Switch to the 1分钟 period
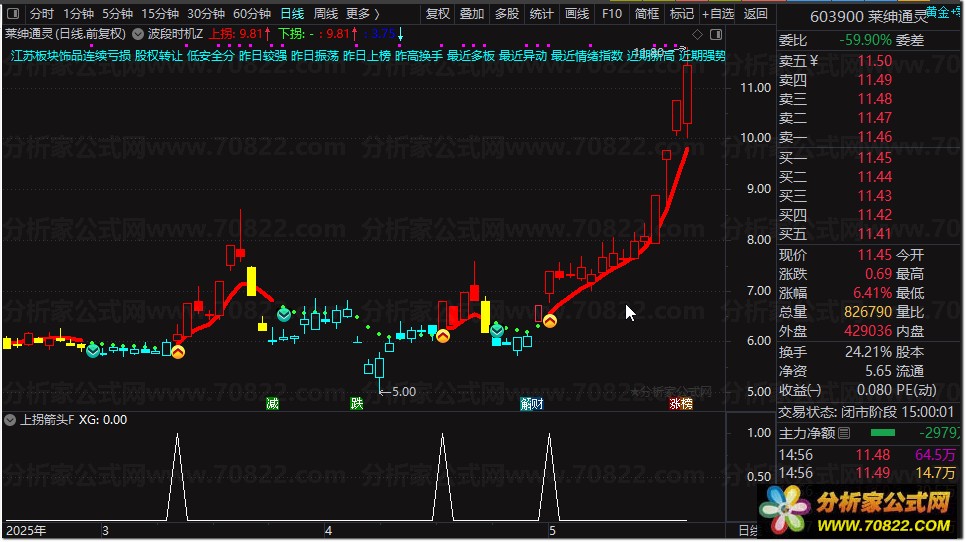This screenshot has width=967, height=542. pyautogui.click(x=78, y=14)
